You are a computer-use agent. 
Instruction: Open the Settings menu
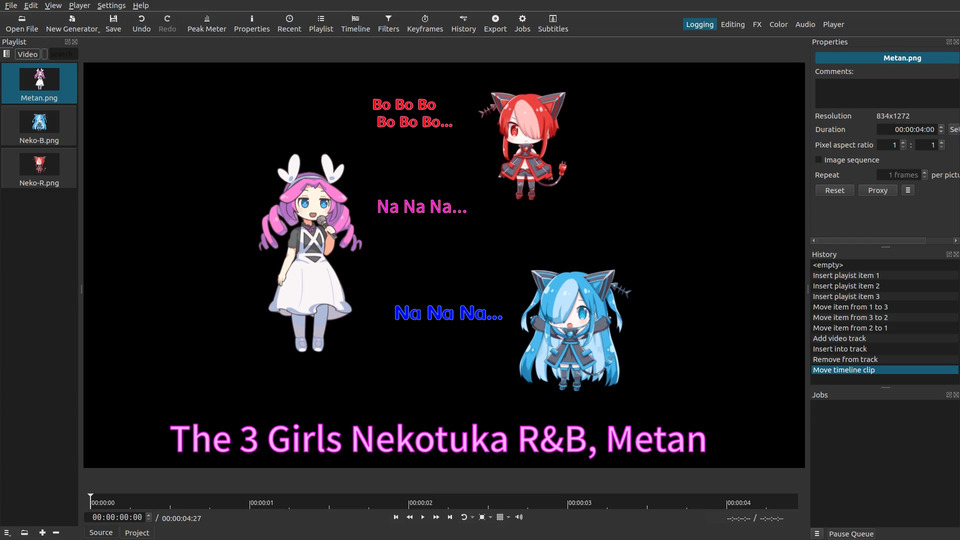[111, 6]
